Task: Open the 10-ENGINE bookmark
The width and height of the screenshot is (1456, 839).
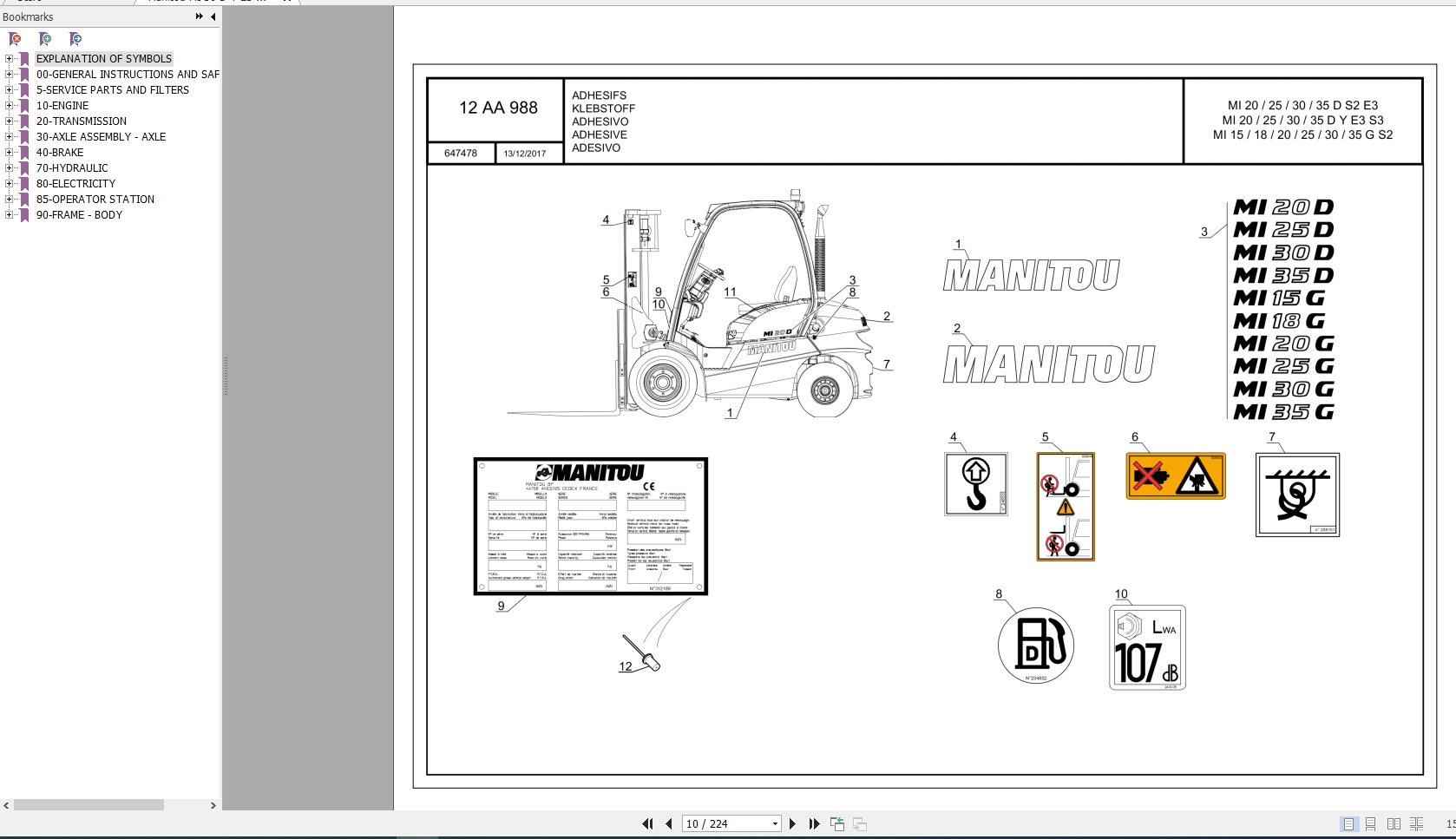Action: (62, 106)
